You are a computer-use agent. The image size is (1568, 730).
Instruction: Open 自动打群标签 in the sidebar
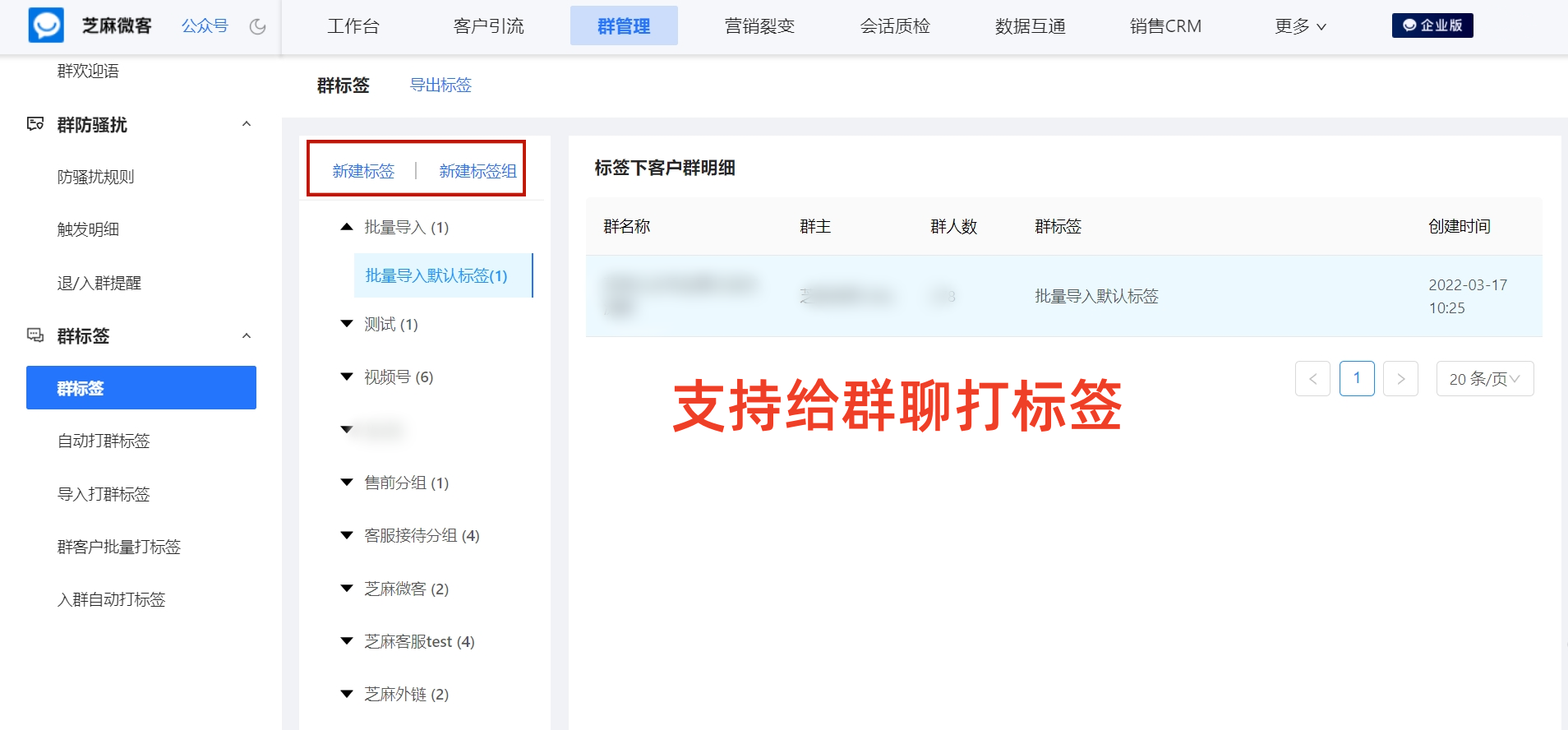tap(104, 441)
